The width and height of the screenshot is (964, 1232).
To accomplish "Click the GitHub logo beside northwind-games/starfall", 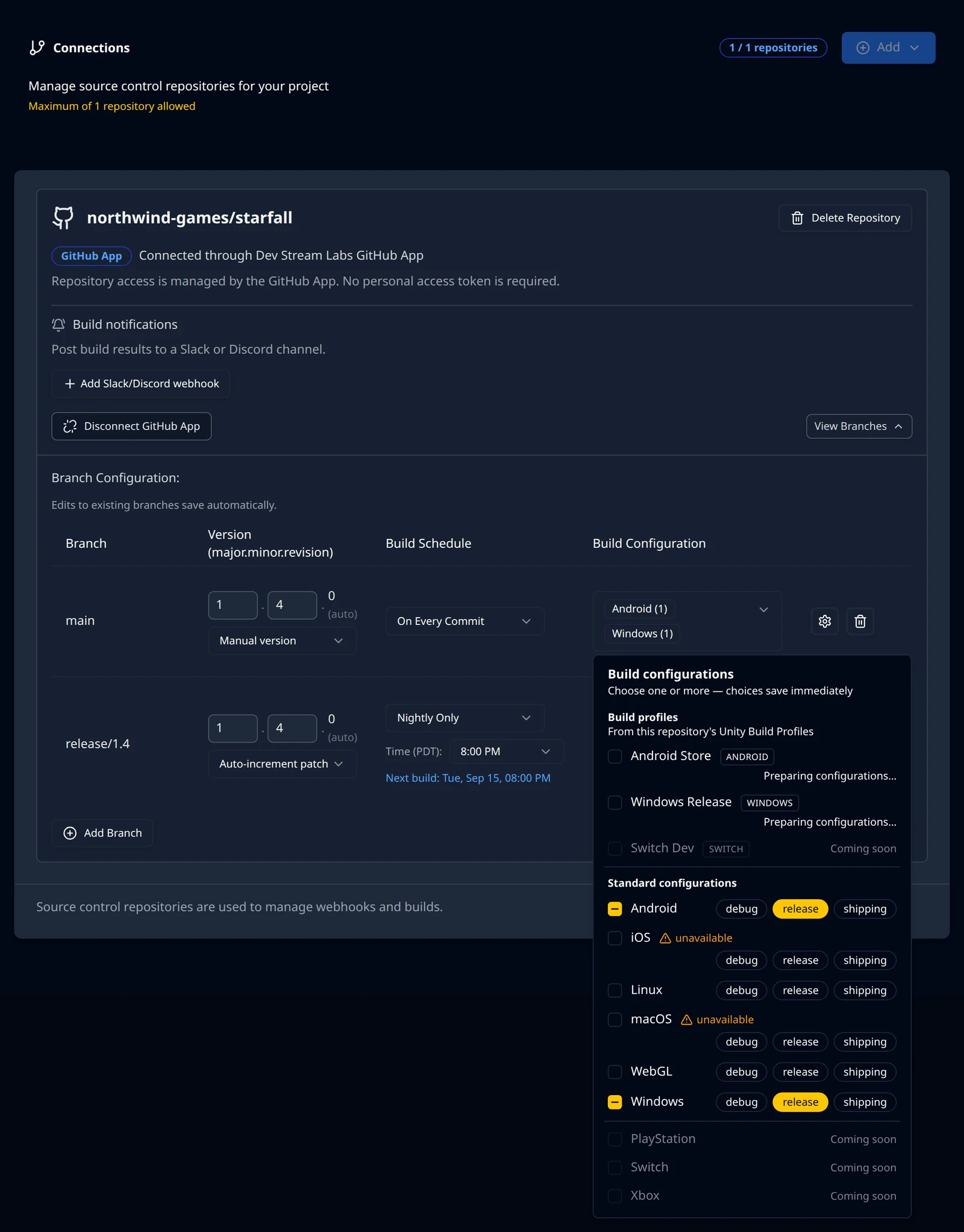I will [63, 218].
